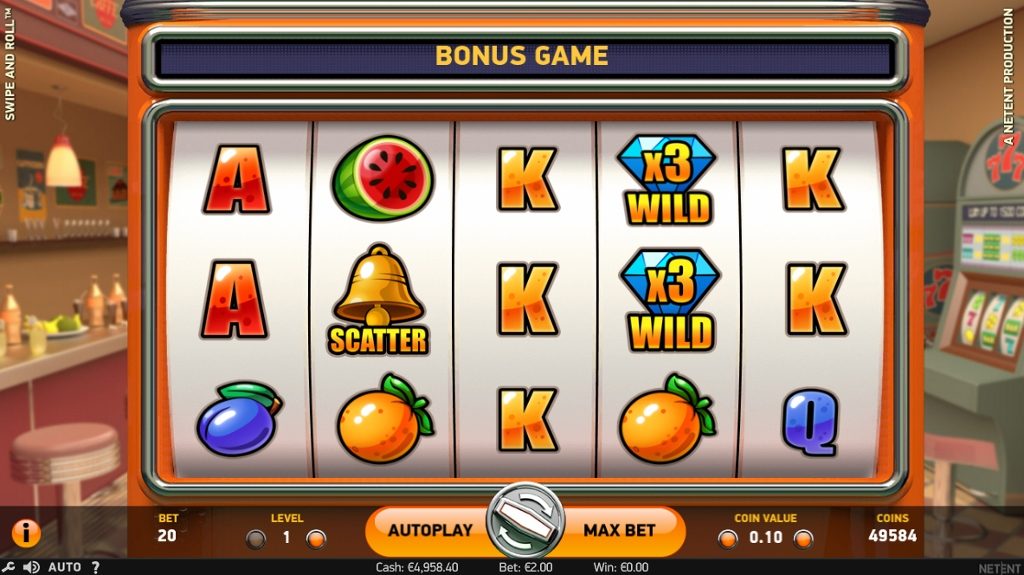Mute sound with the speaker icon
This screenshot has height=575, width=1024.
pyautogui.click(x=31, y=567)
